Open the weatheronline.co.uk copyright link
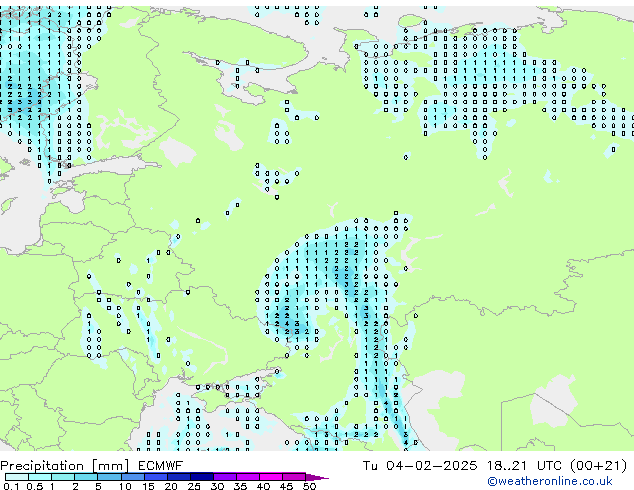Image resolution: width=634 pixels, height=490 pixels. click(549, 481)
